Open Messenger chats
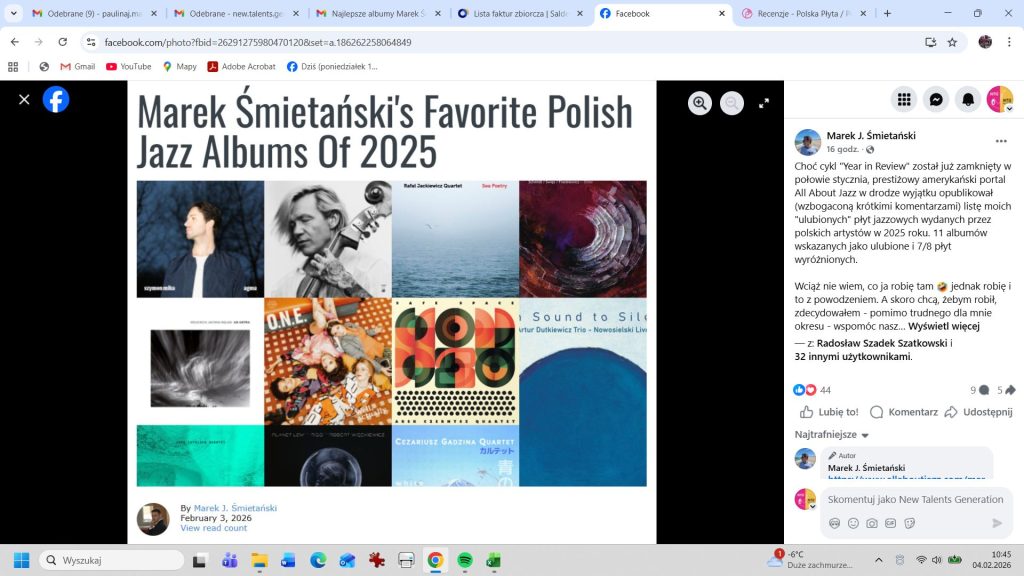The height and width of the screenshot is (576, 1024). point(936,99)
